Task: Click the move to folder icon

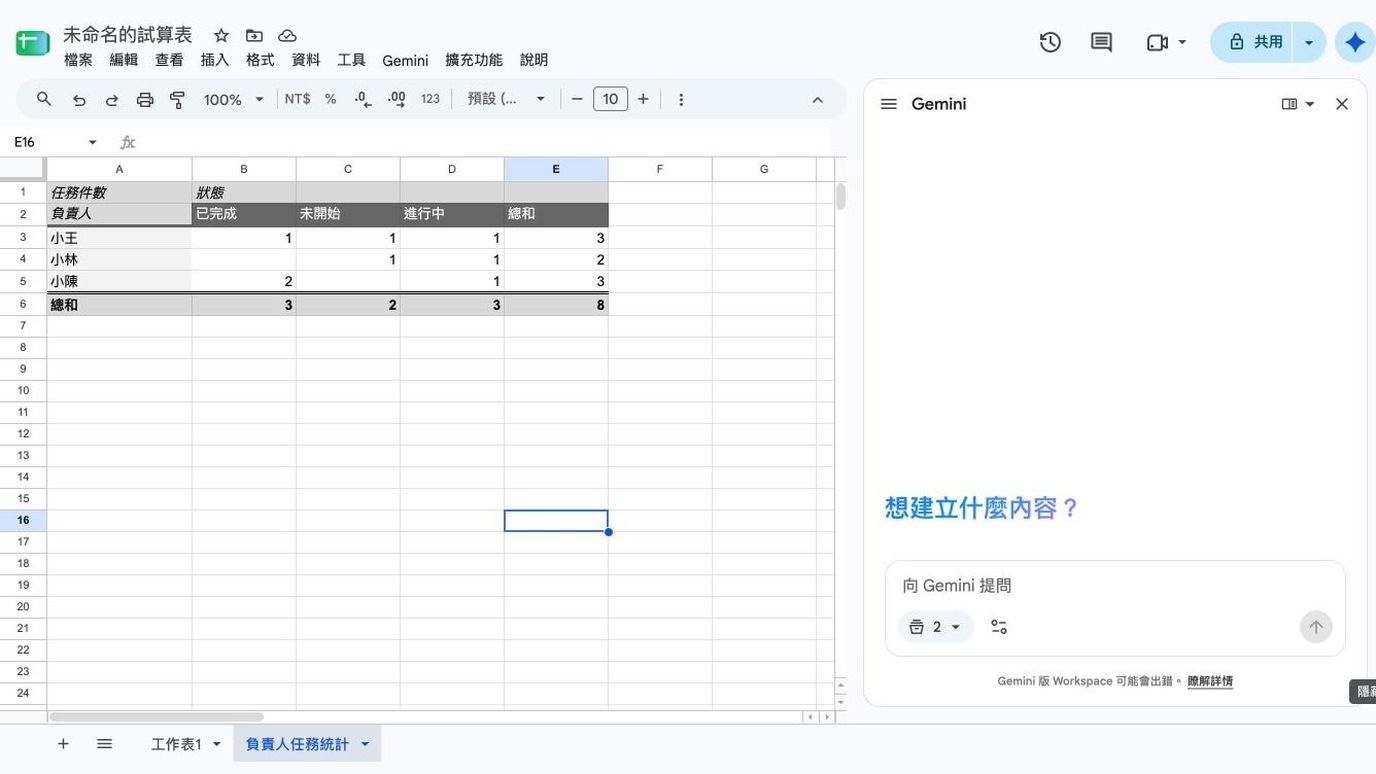Action: click(254, 35)
